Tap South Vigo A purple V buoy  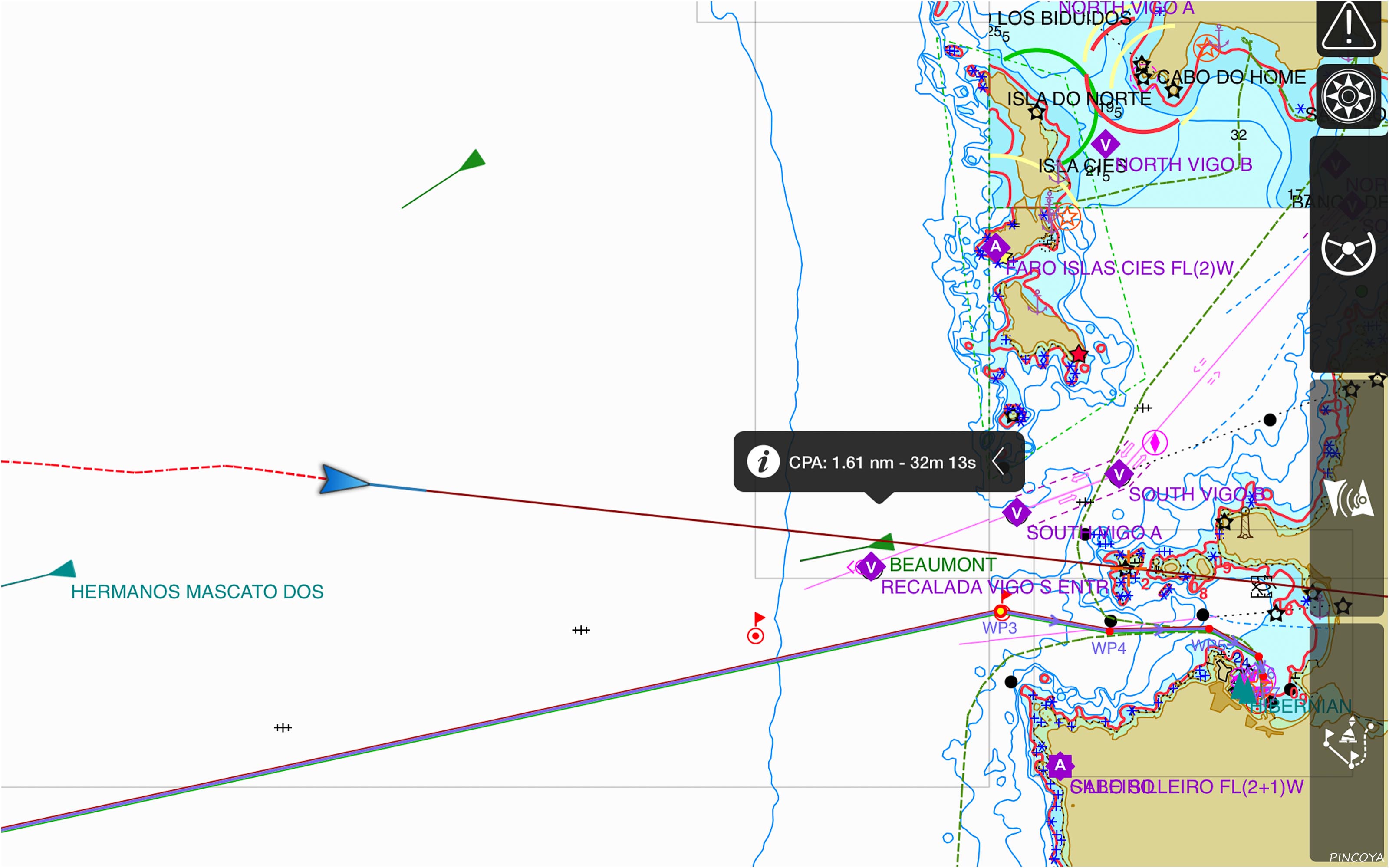click(1017, 512)
